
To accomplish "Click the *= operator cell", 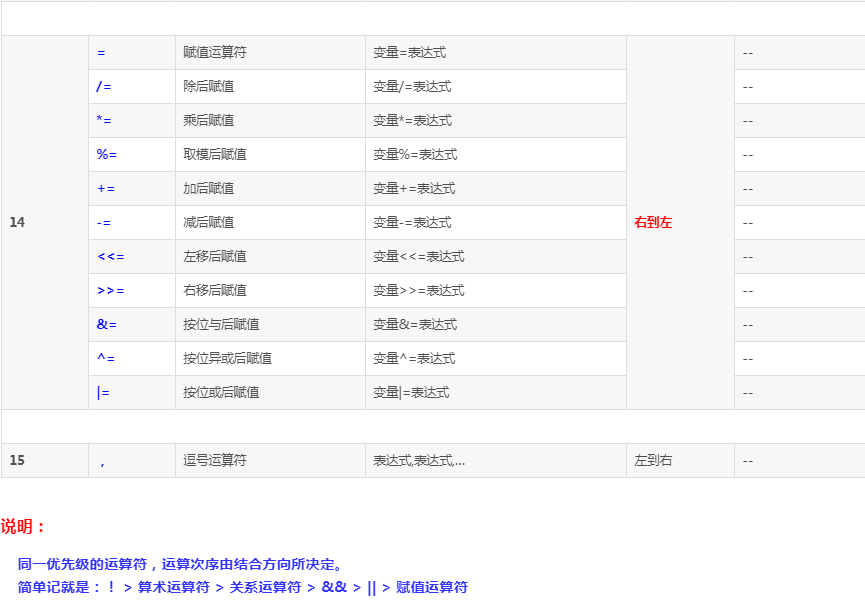I will [x=132, y=121].
